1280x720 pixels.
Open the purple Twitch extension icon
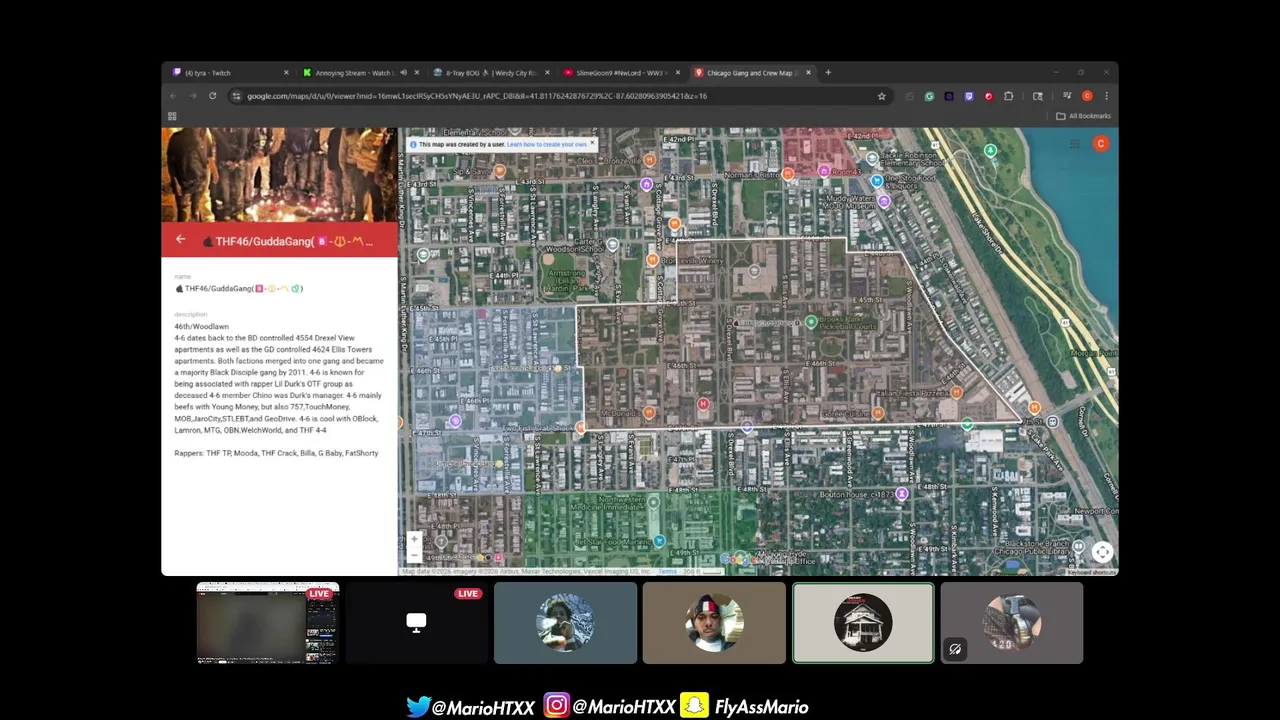point(968,96)
